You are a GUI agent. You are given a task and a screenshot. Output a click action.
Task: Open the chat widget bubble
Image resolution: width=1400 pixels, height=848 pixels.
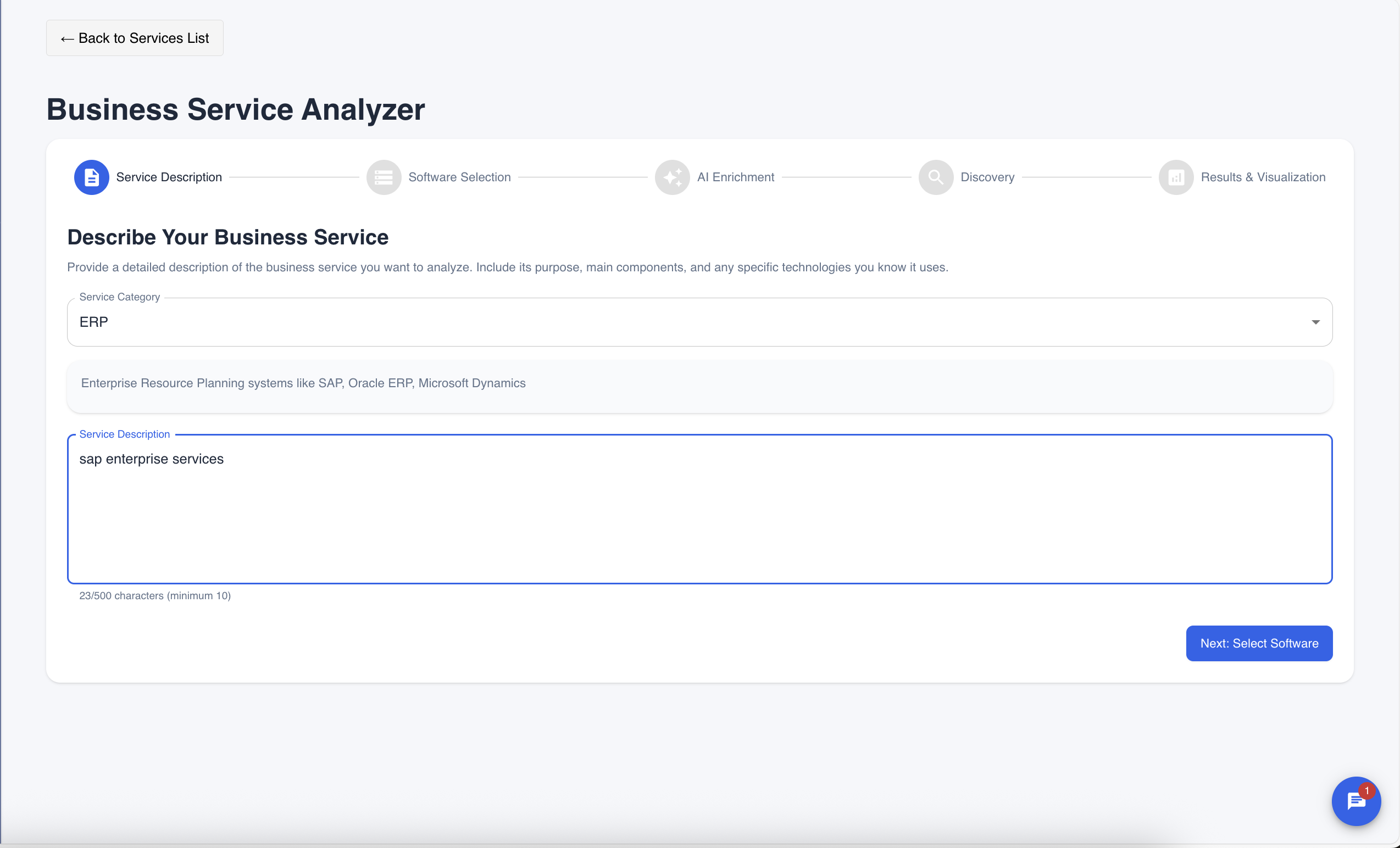tap(1356, 801)
